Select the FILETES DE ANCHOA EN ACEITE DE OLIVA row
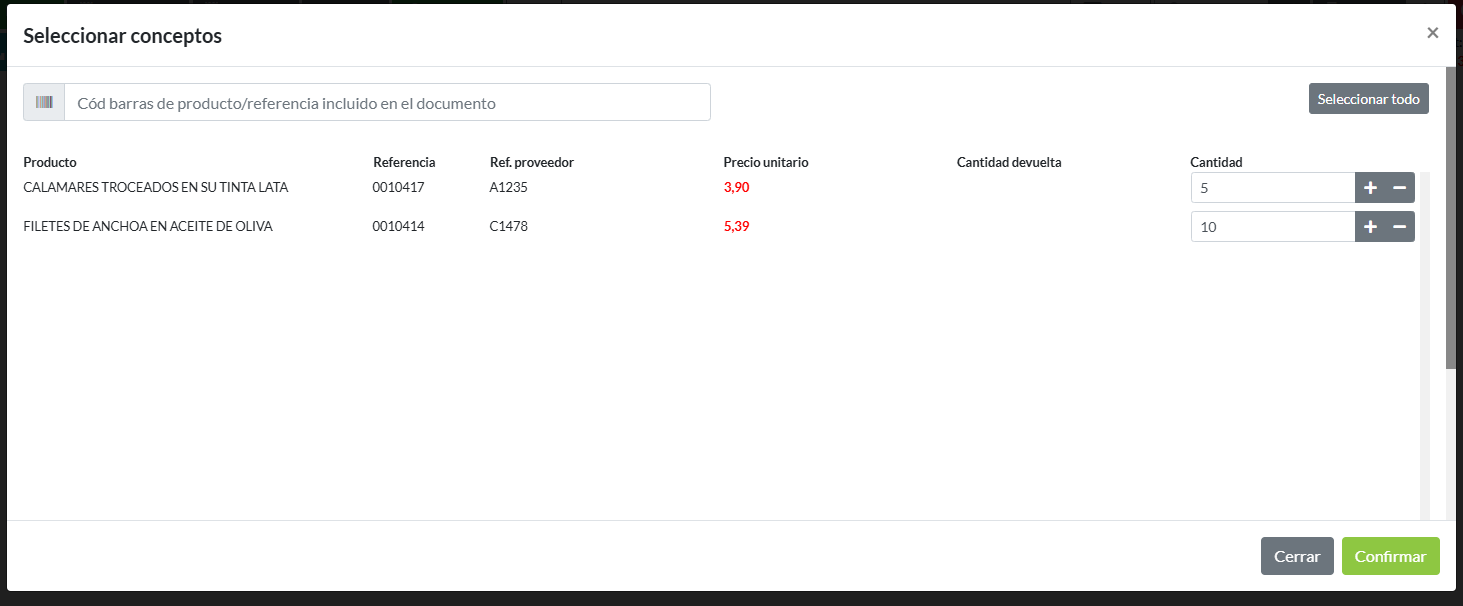Image resolution: width=1463 pixels, height=606 pixels. 148,227
